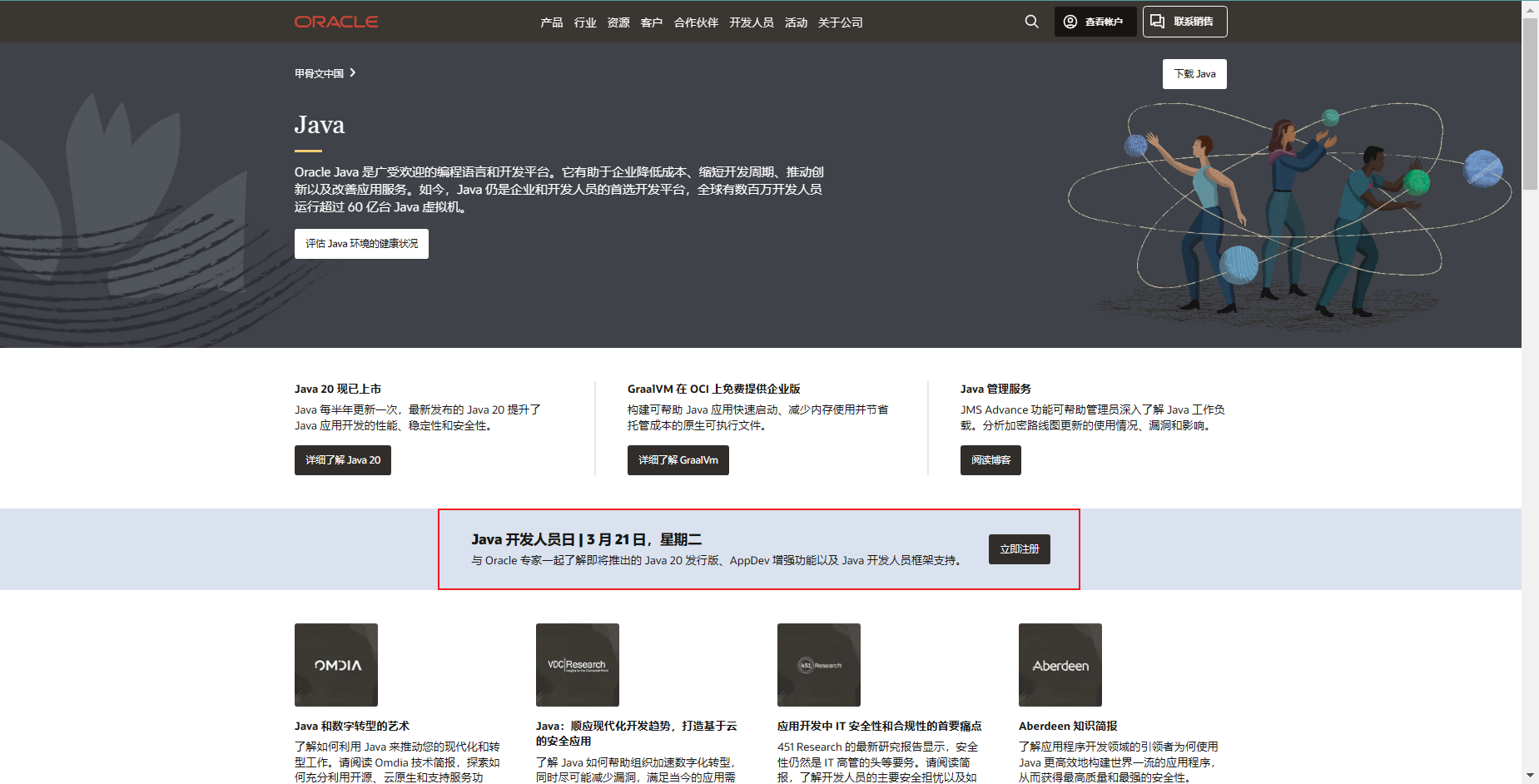Click the 阅读博客 button
This screenshot has width=1539, height=784.
click(x=990, y=460)
